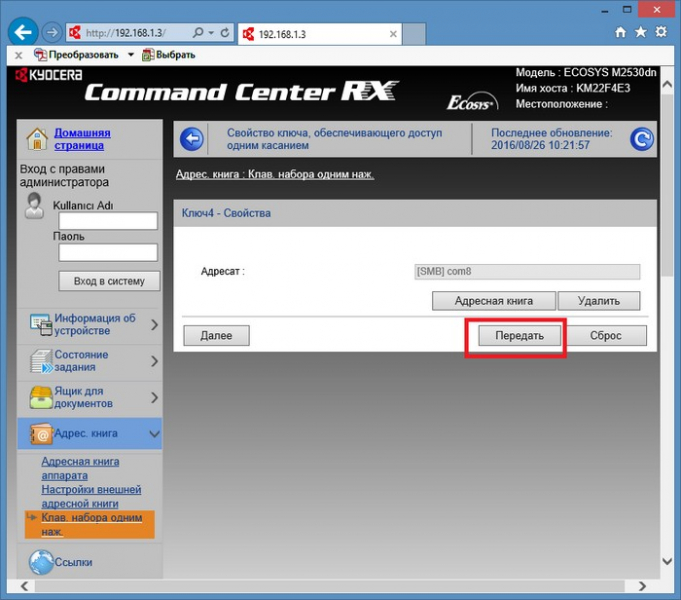Expand the device information section
Screen dimensions: 681x600
[154, 324]
